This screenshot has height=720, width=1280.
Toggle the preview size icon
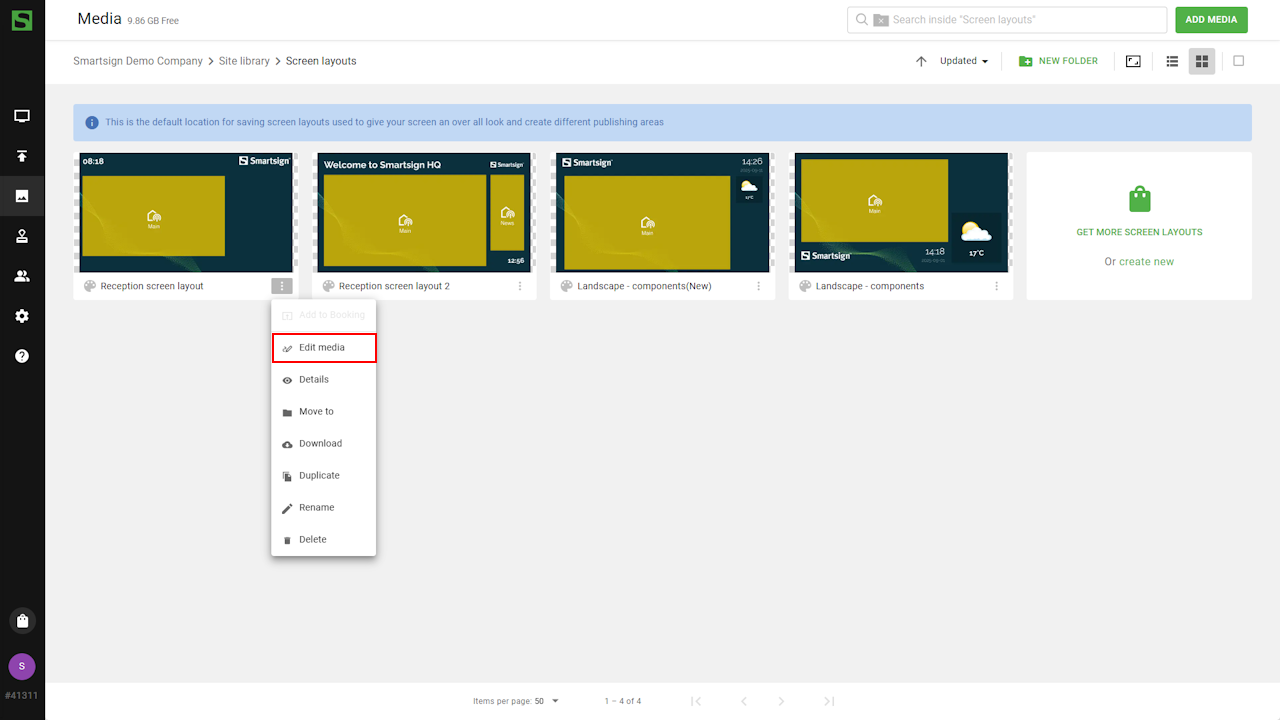pyautogui.click(x=1133, y=61)
